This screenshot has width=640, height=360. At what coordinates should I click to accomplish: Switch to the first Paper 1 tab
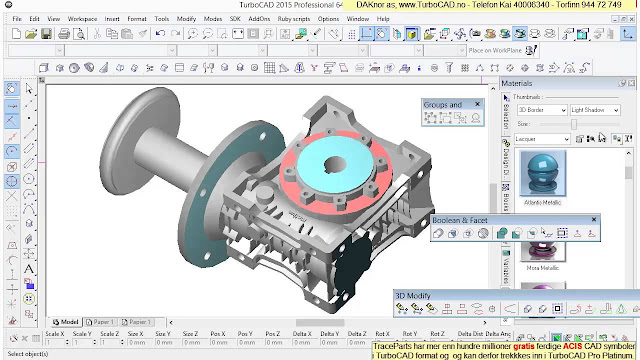100,322
